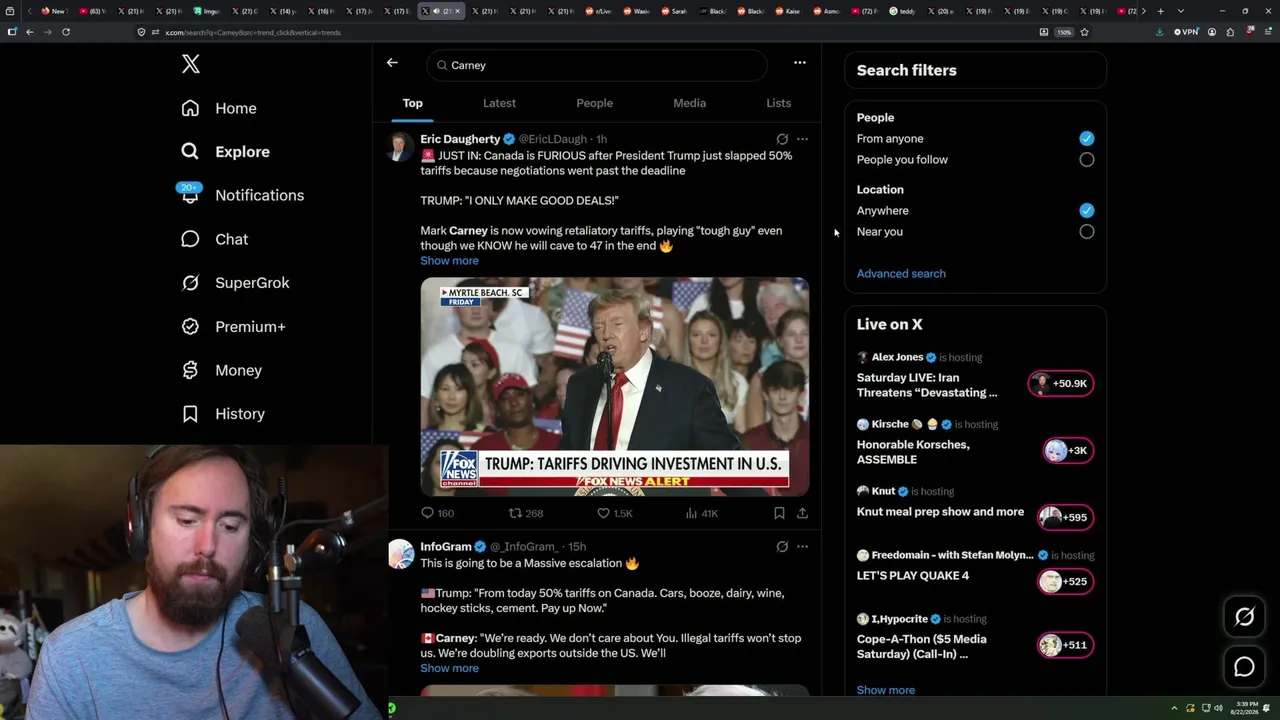This screenshot has height=720, width=1280.
Task: Click the X logo in the sidebar
Action: click(x=191, y=64)
